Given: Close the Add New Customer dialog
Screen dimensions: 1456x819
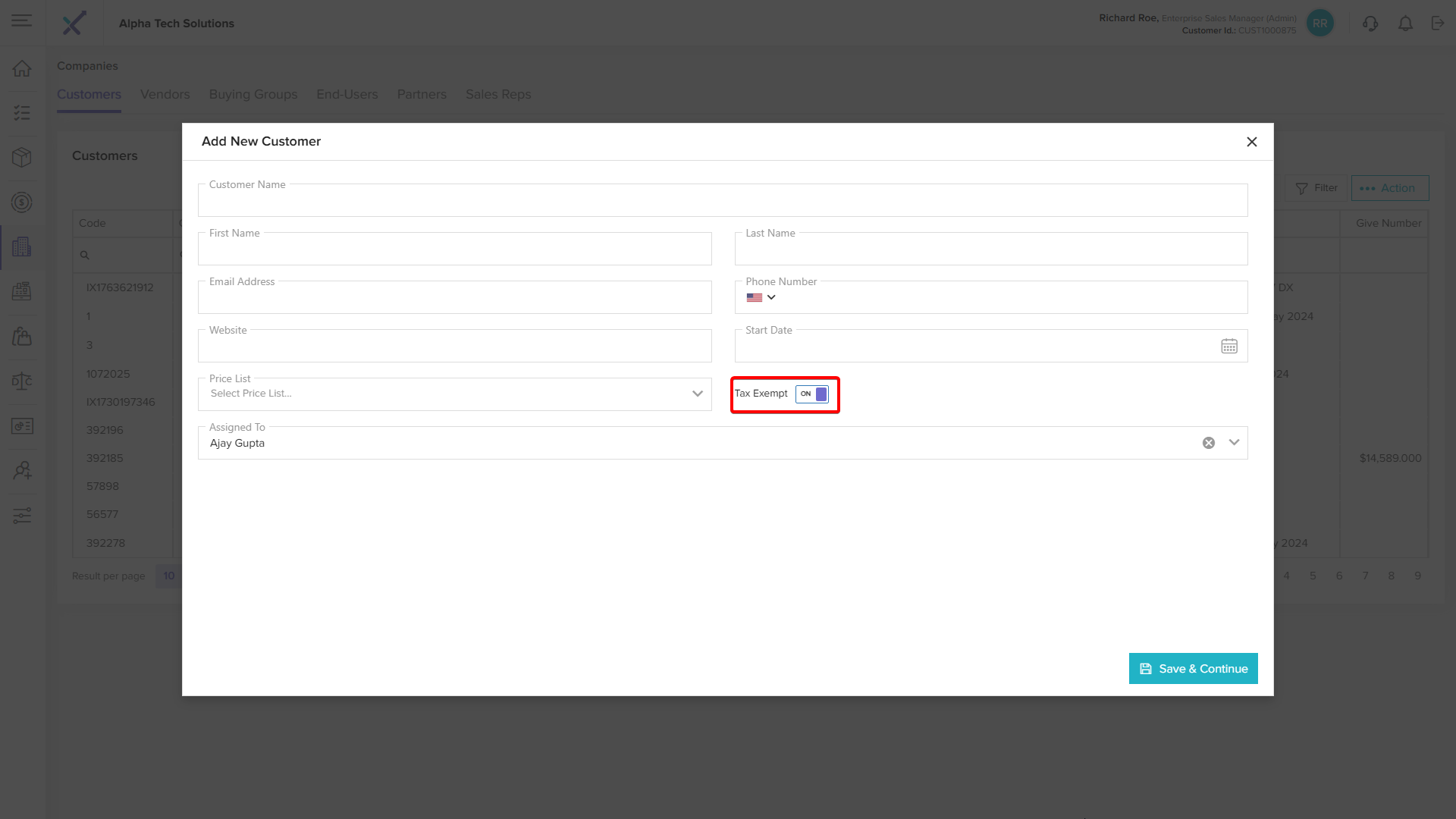Looking at the screenshot, I should (x=1252, y=142).
